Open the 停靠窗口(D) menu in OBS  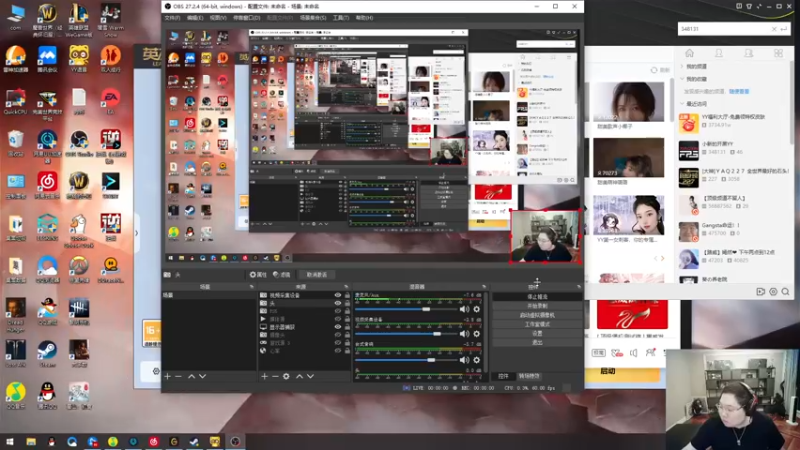246,18
